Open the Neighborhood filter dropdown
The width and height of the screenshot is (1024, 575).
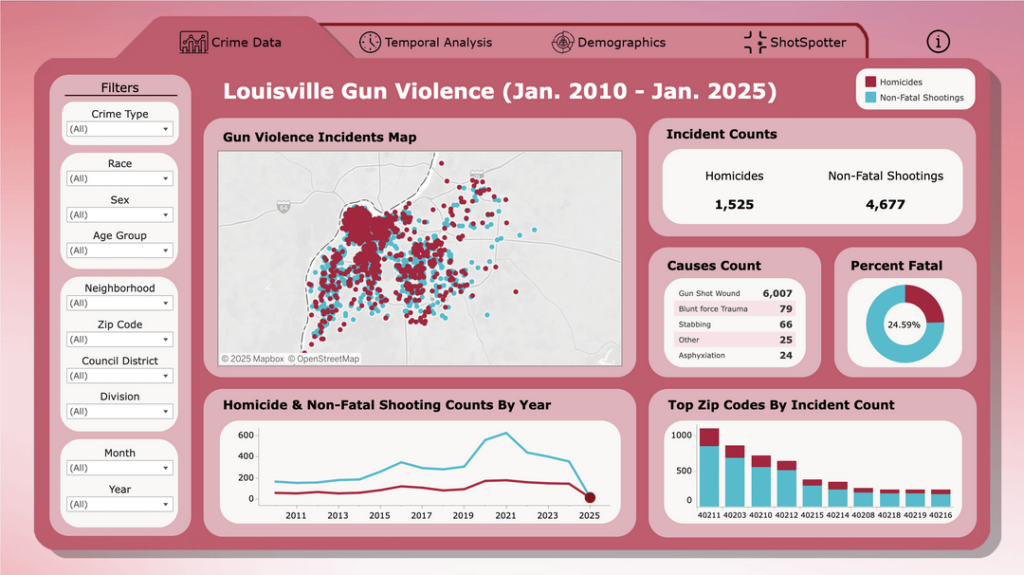tap(120, 303)
